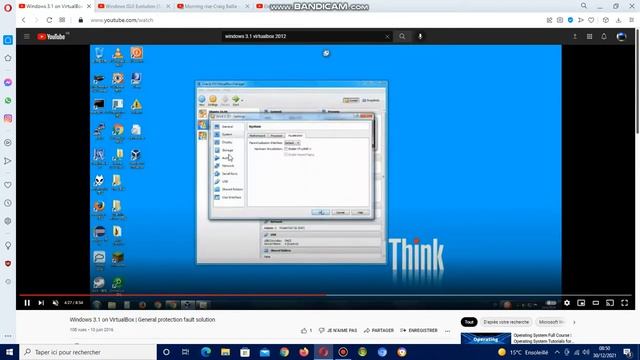Open the YouTube apps grid
Viewport: 640px width, 360px height.
pos(589,36)
